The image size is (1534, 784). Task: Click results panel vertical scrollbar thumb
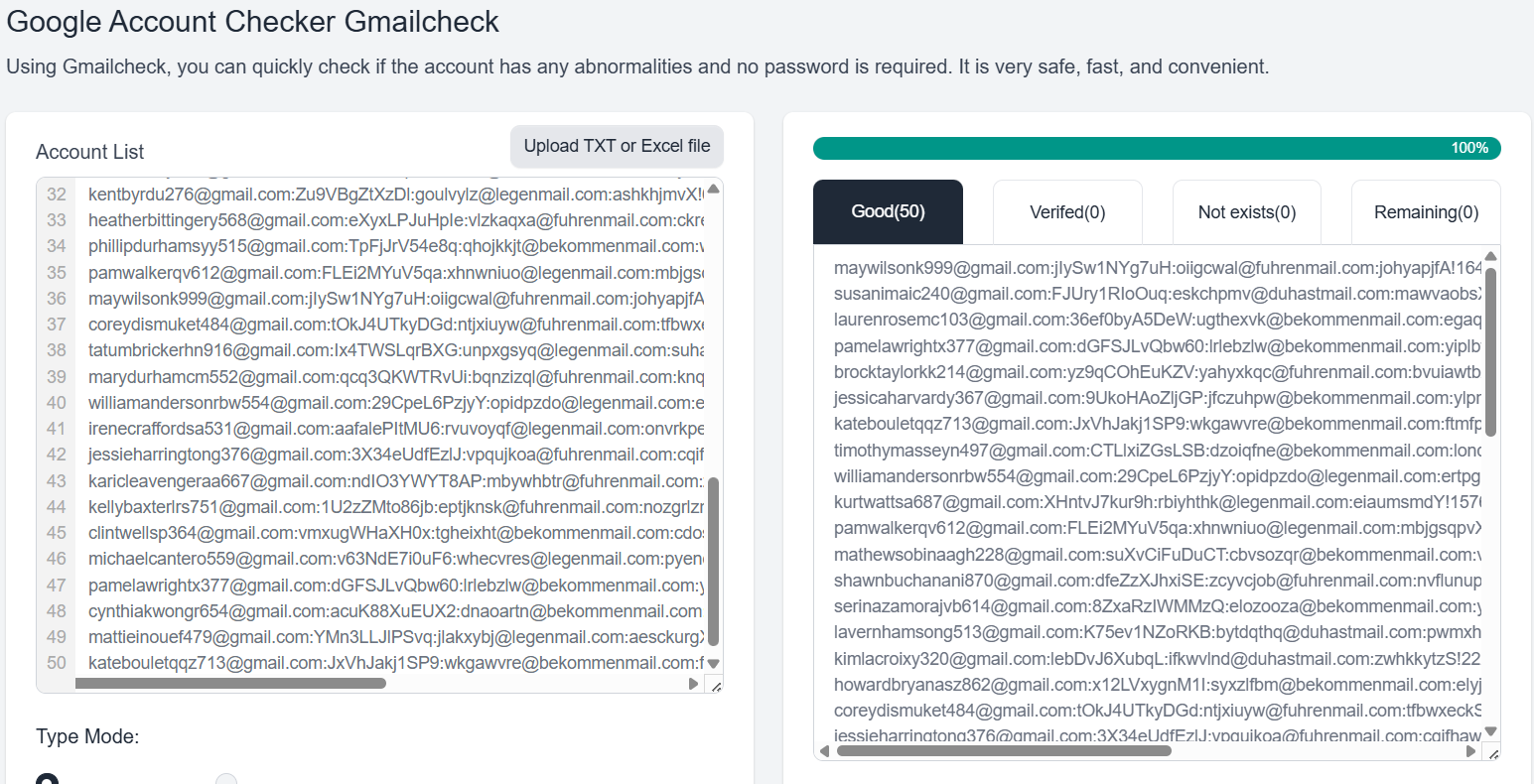click(x=1490, y=352)
